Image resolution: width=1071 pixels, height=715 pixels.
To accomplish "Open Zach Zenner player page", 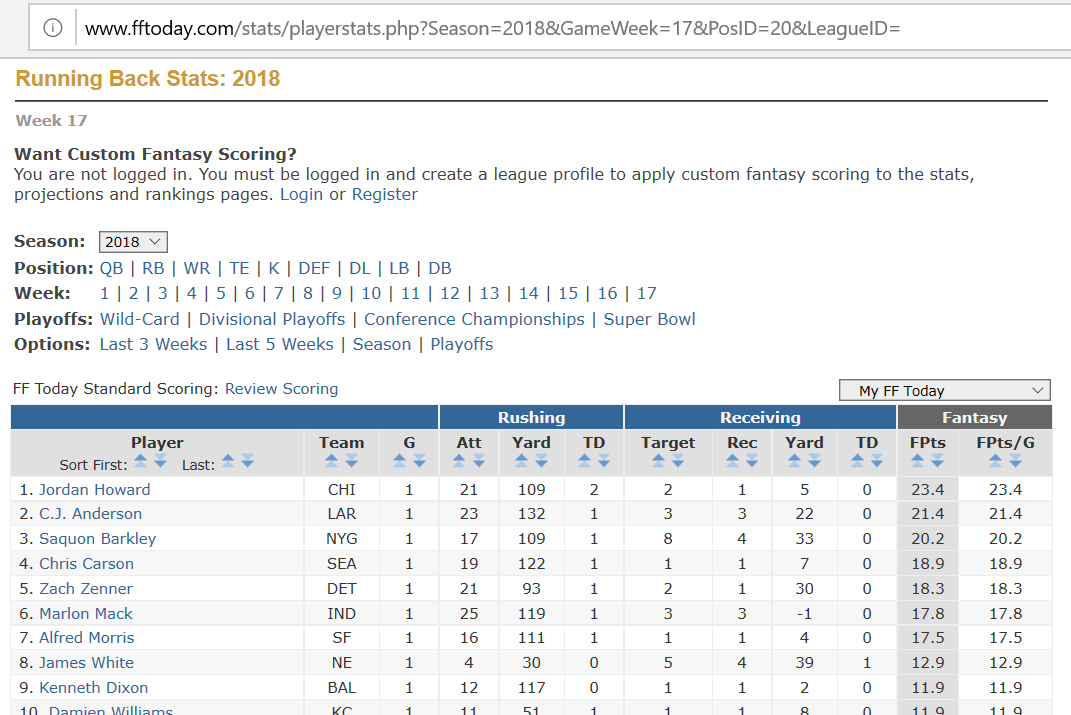I will coord(85,589).
